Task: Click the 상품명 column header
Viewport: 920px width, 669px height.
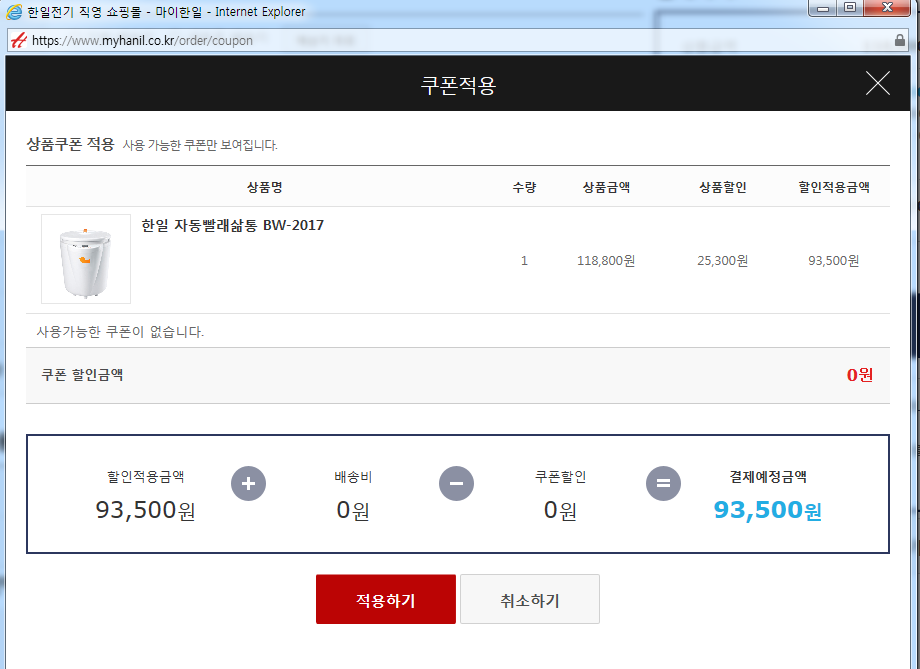Action: (265, 187)
